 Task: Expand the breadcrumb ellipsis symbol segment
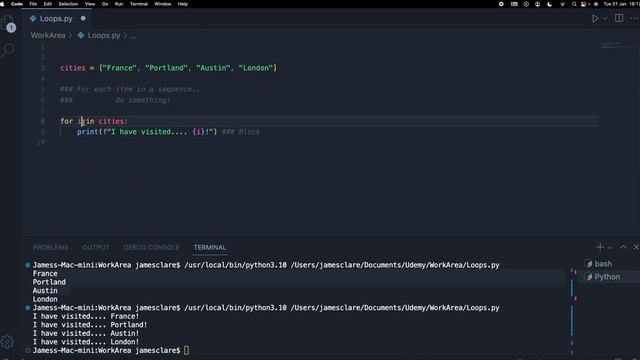(133, 36)
